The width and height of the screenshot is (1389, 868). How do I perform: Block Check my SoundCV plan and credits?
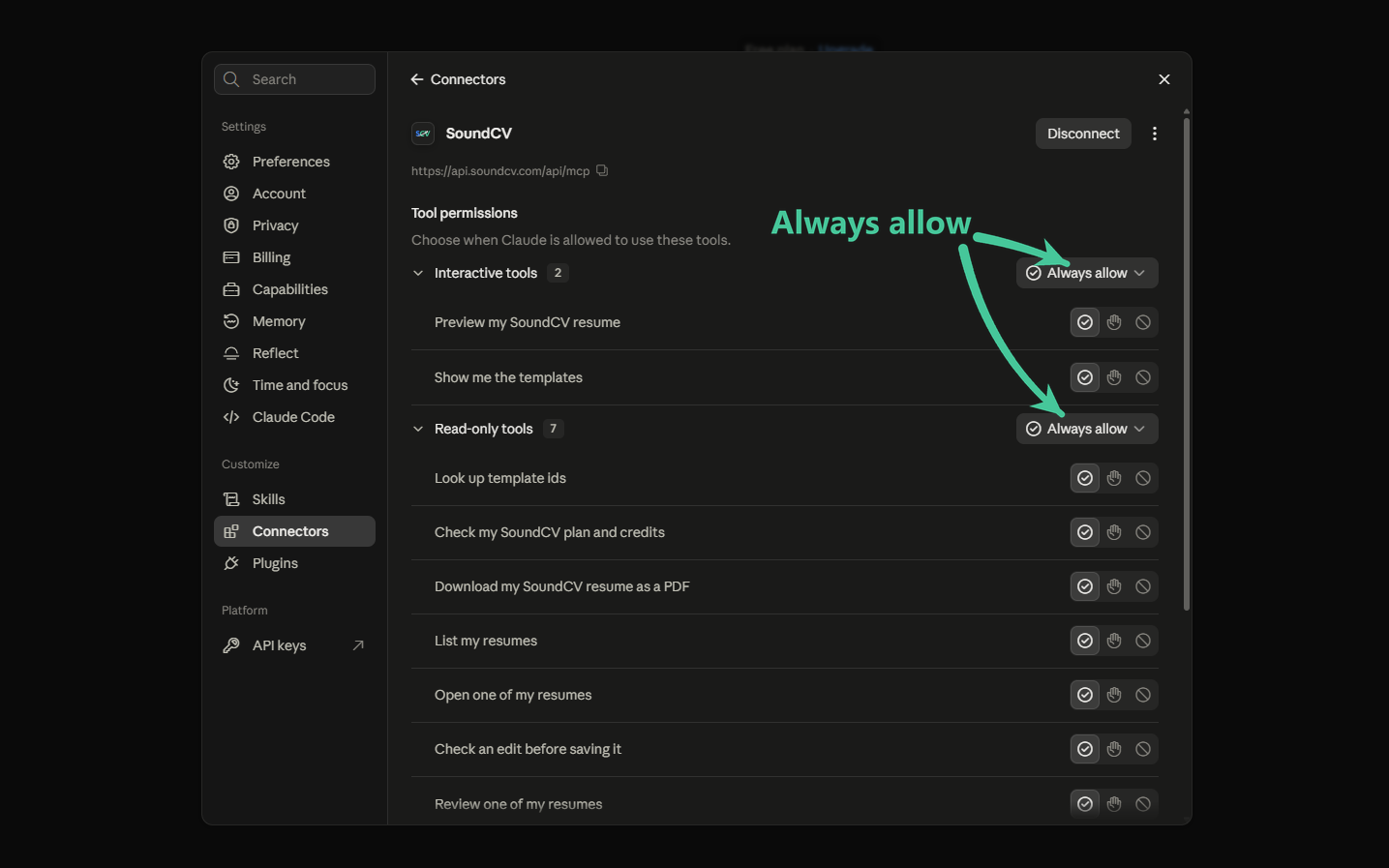click(x=1143, y=532)
